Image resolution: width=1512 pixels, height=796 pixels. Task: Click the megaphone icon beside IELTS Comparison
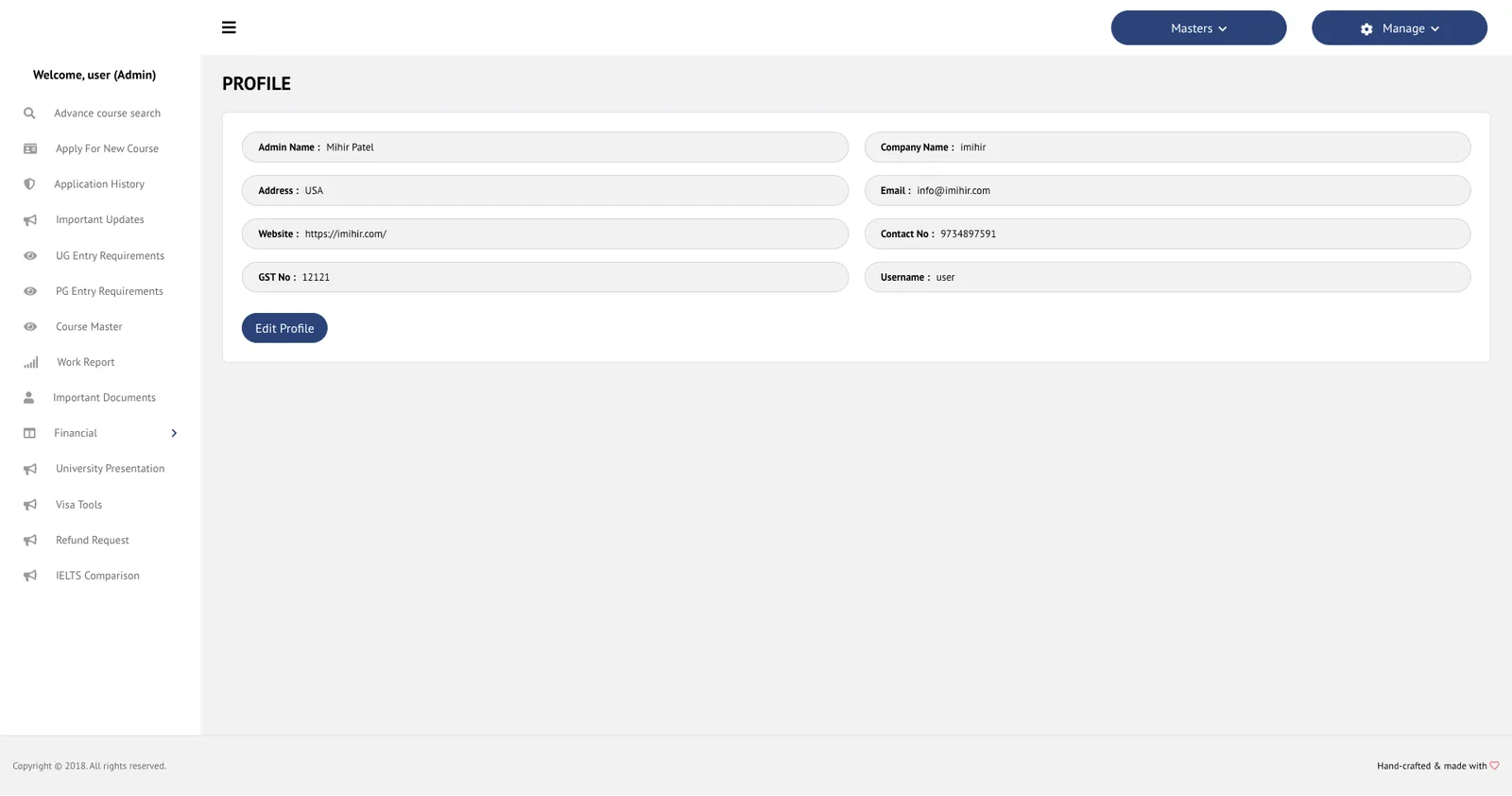30,576
